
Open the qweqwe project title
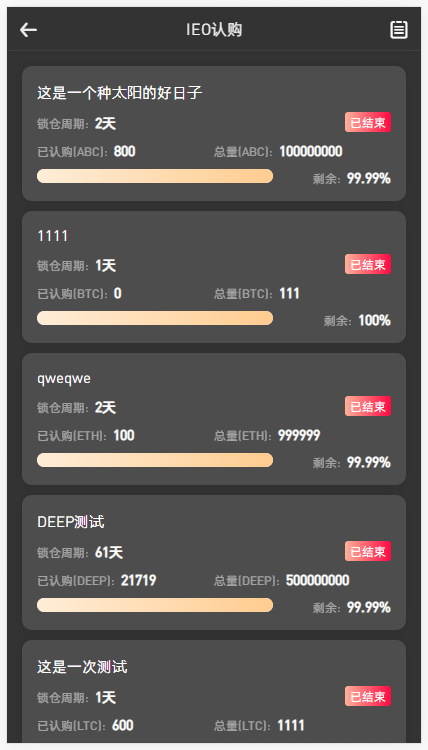tap(64, 378)
